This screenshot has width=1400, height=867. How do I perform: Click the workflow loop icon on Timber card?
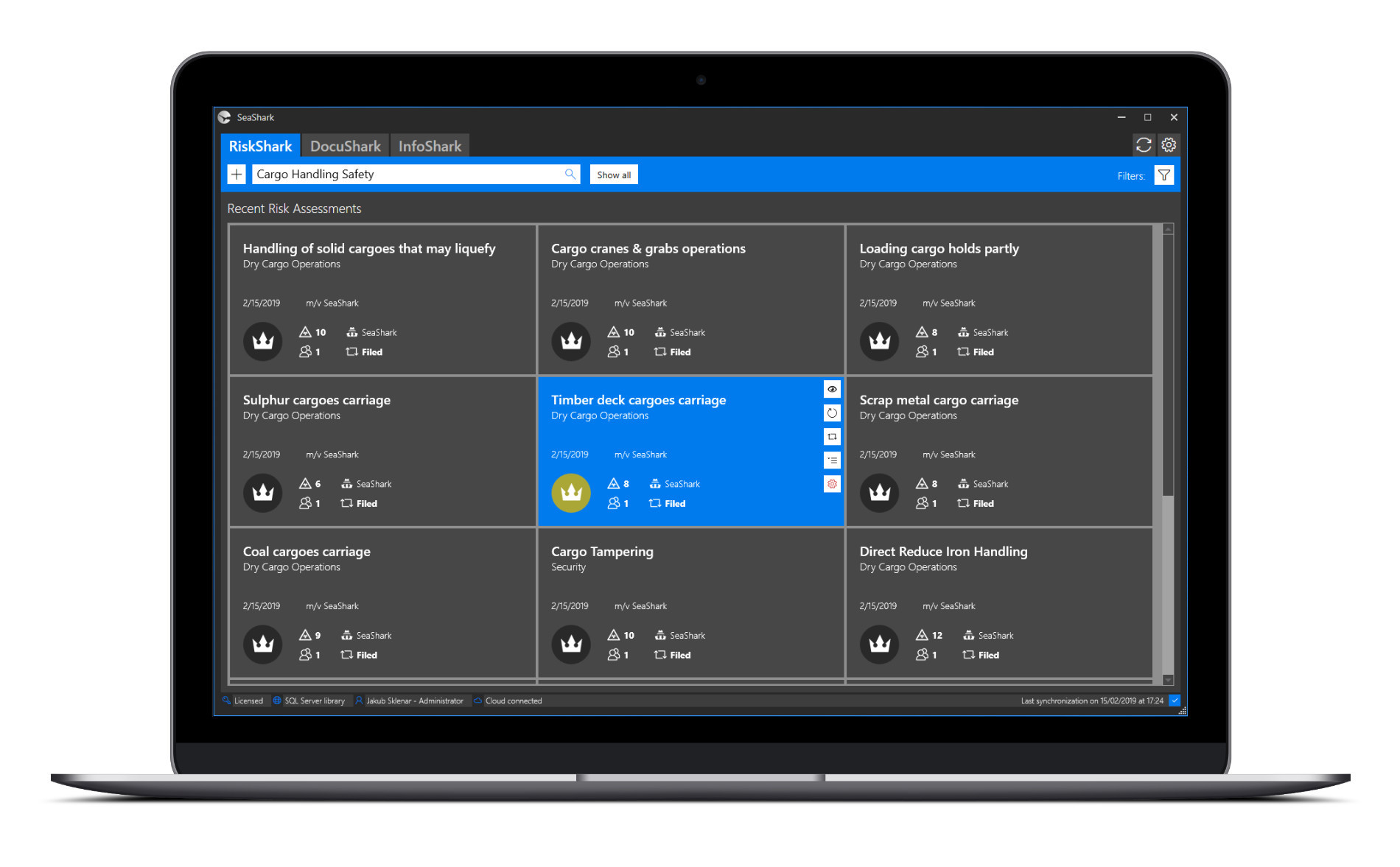pos(832,437)
